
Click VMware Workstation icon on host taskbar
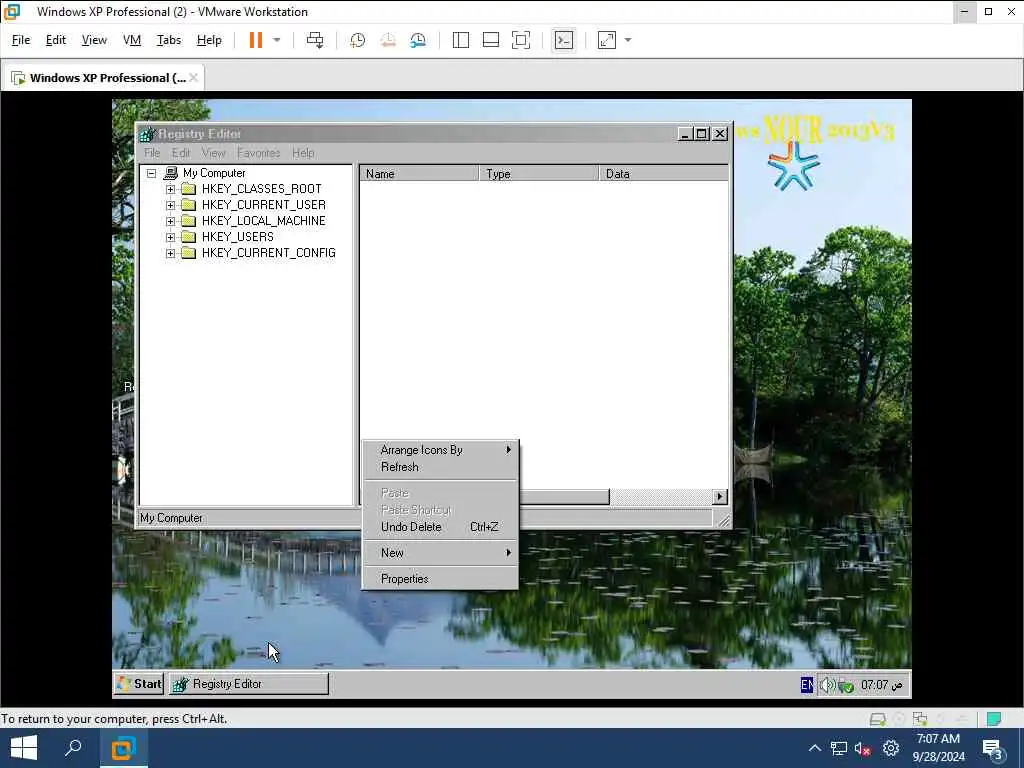pos(123,748)
